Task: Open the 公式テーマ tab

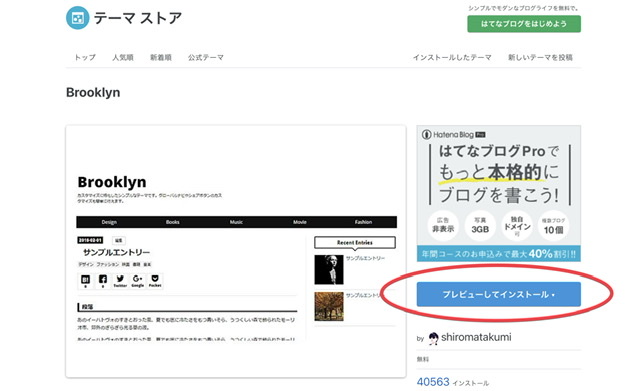Action: click(x=206, y=58)
